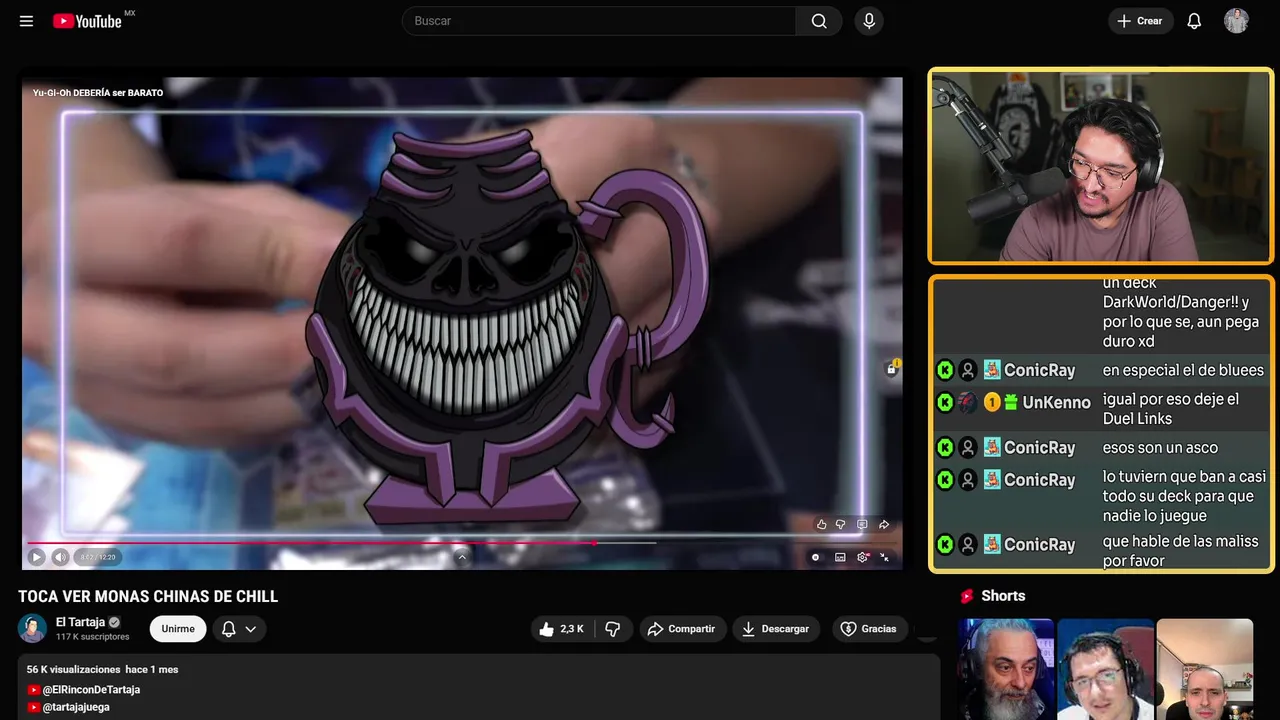Click the play button in embedded player
The height and width of the screenshot is (720, 1280).
tap(36, 557)
